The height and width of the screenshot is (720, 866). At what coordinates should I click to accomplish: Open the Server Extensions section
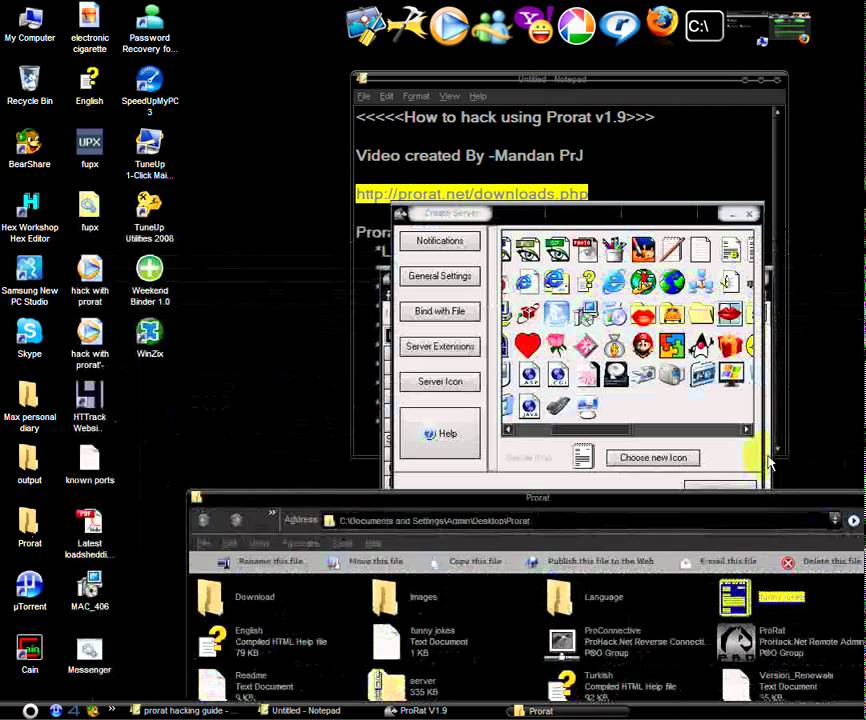tap(440, 347)
